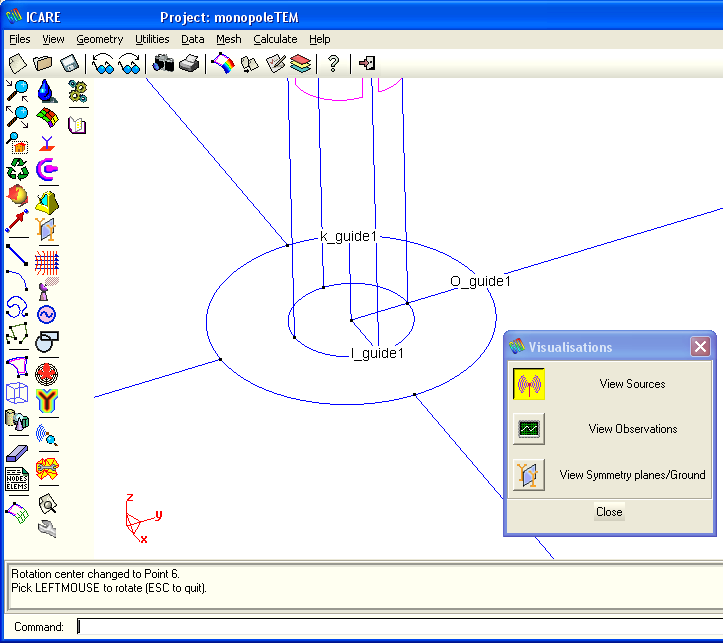Click the yellow pyramid horn icon
Image resolution: width=723 pixels, height=643 pixels.
point(47,203)
